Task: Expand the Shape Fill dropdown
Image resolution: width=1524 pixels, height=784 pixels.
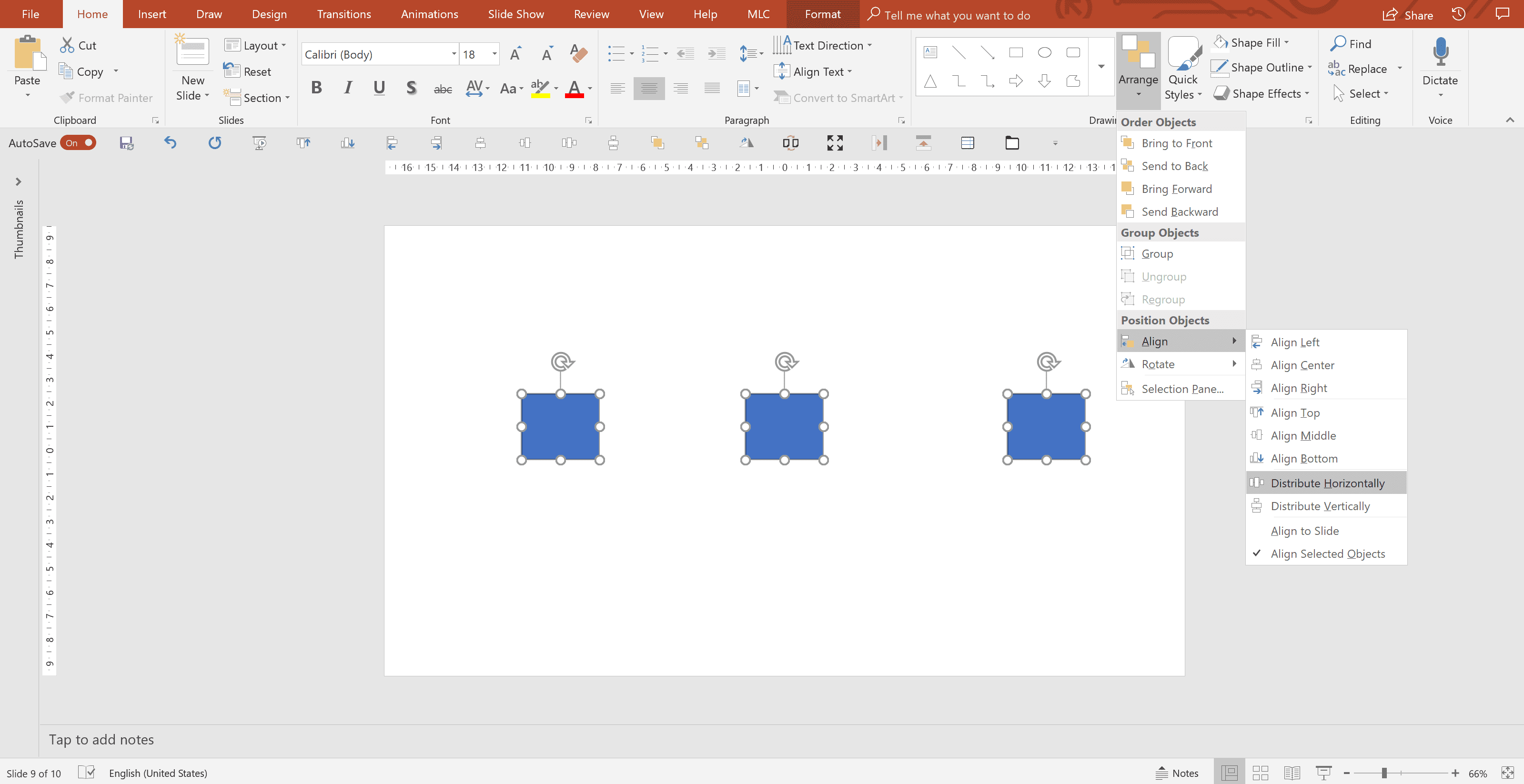Action: (1287, 42)
